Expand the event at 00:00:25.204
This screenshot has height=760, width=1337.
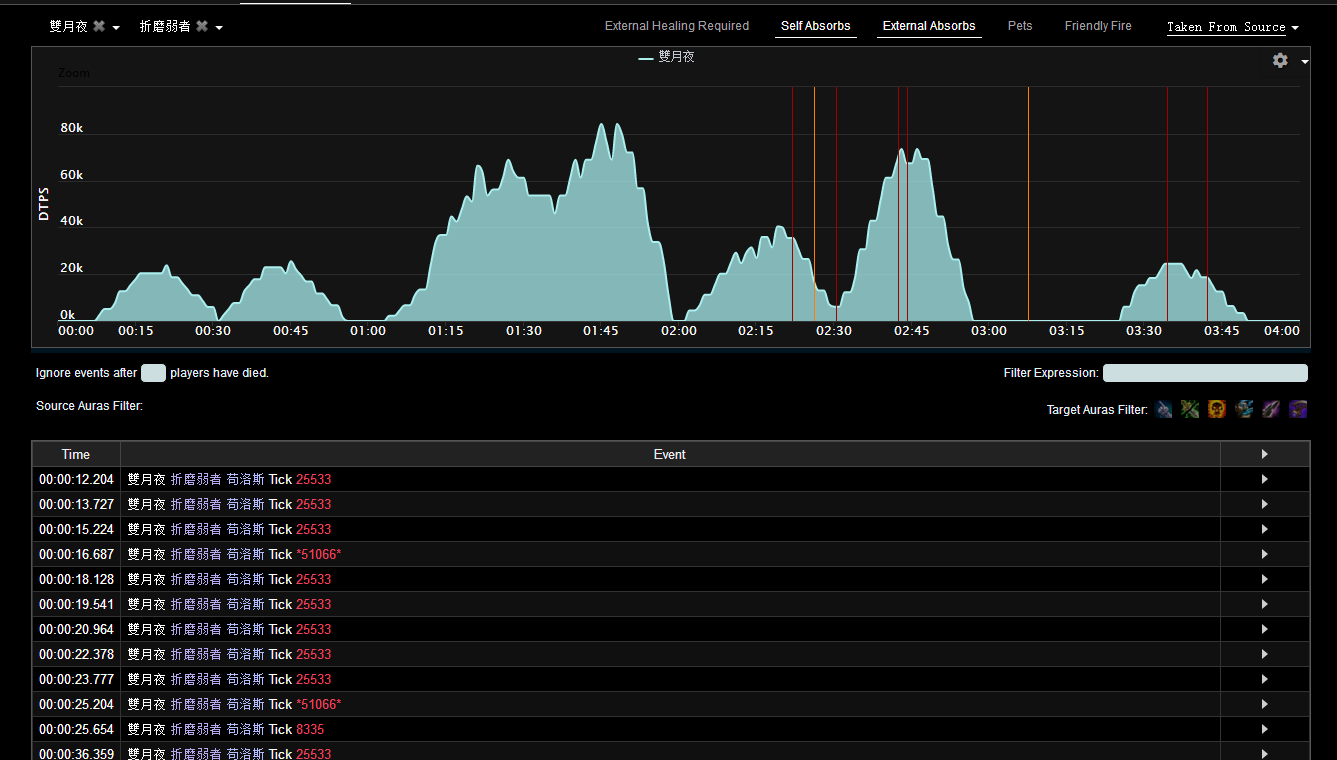click(x=1265, y=704)
